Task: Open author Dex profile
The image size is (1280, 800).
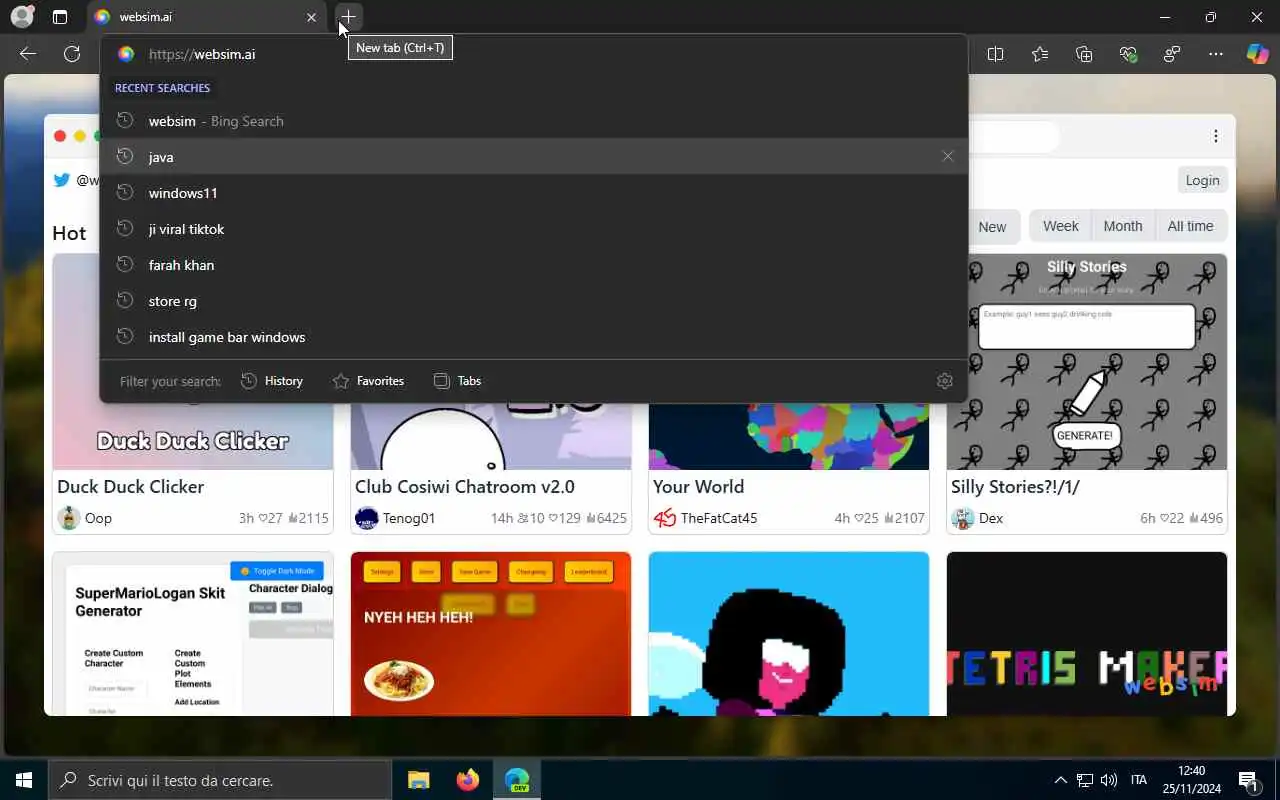Action: point(977,518)
